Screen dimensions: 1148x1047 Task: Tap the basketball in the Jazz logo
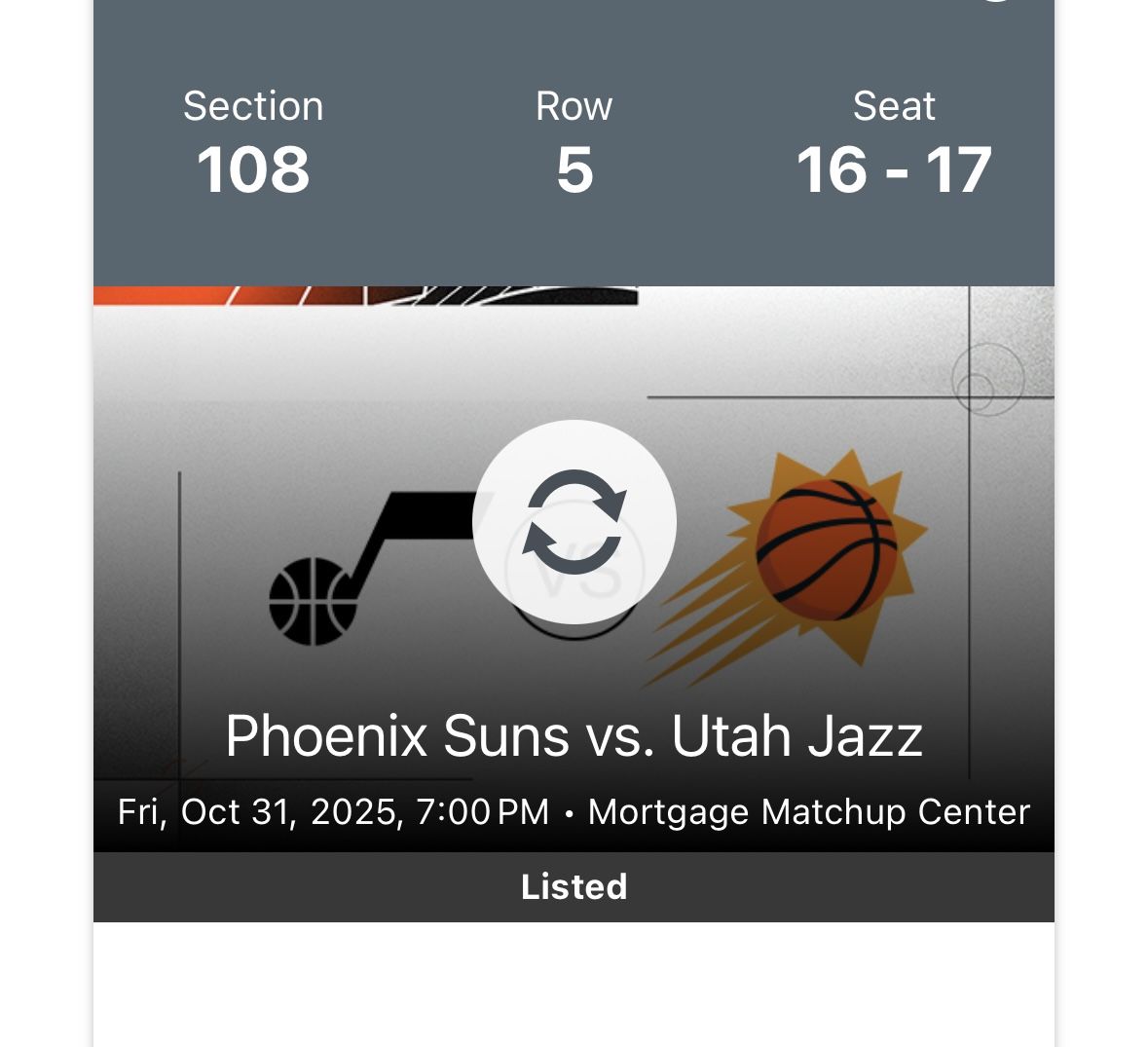tap(314, 599)
